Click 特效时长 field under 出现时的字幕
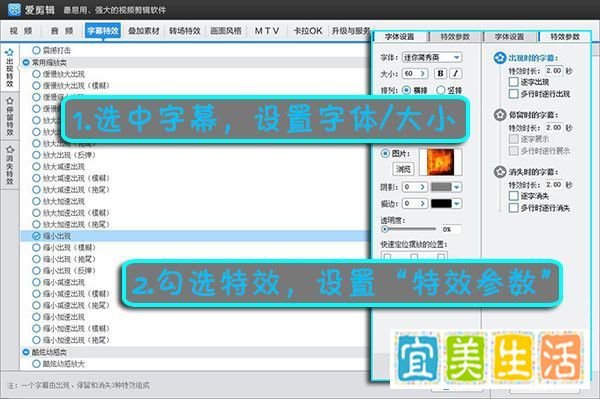The width and height of the screenshot is (600, 399). 554,71
